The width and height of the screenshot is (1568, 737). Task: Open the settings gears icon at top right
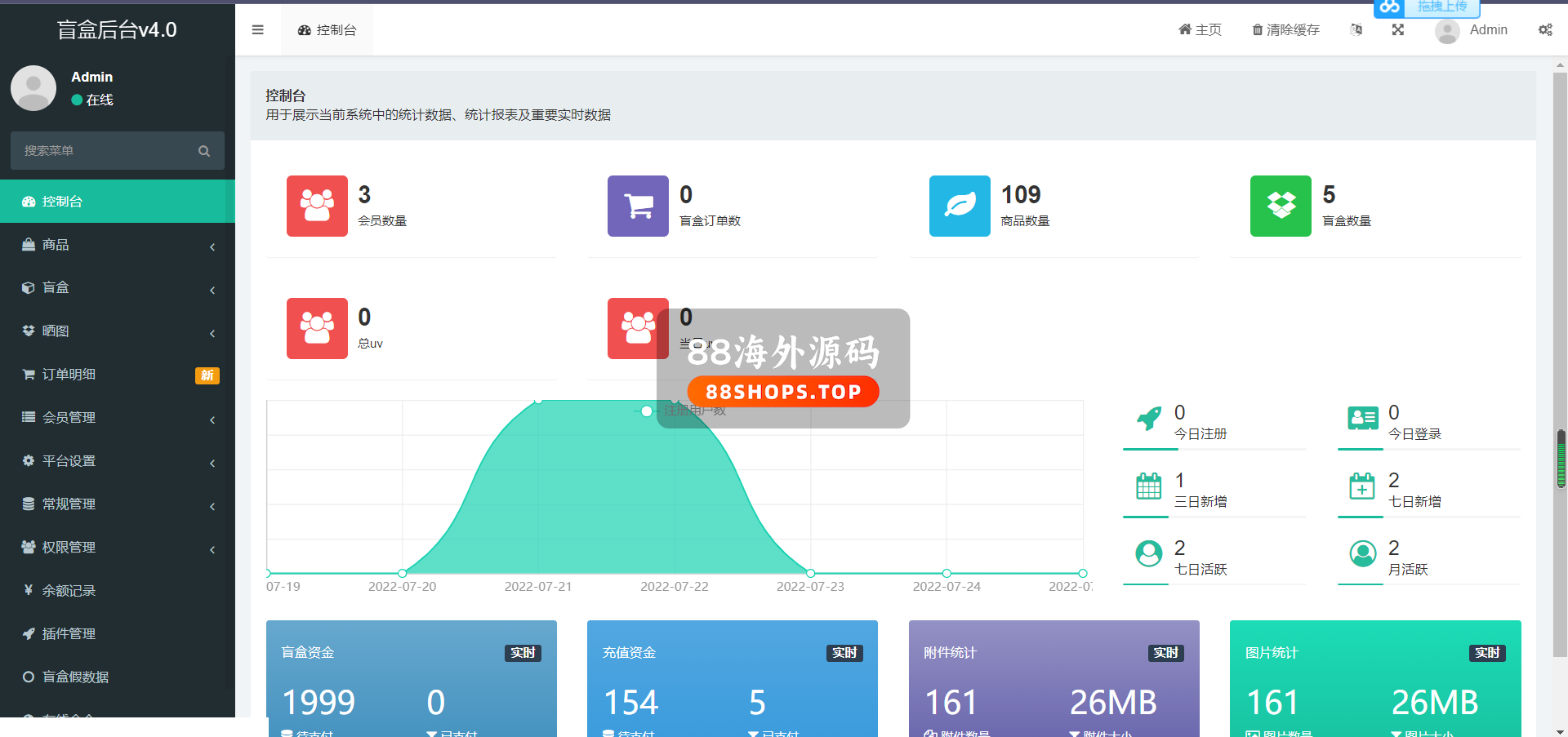1545,30
